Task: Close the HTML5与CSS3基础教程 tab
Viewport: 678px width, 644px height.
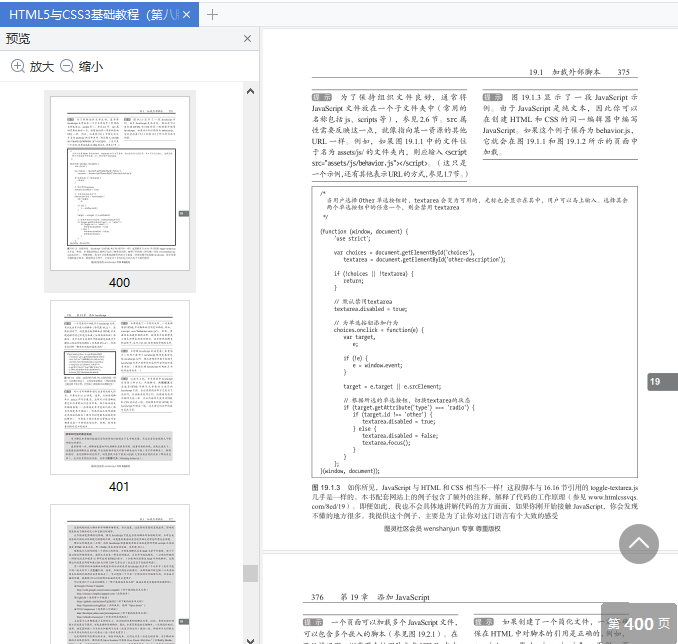Action: pyautogui.click(x=186, y=15)
